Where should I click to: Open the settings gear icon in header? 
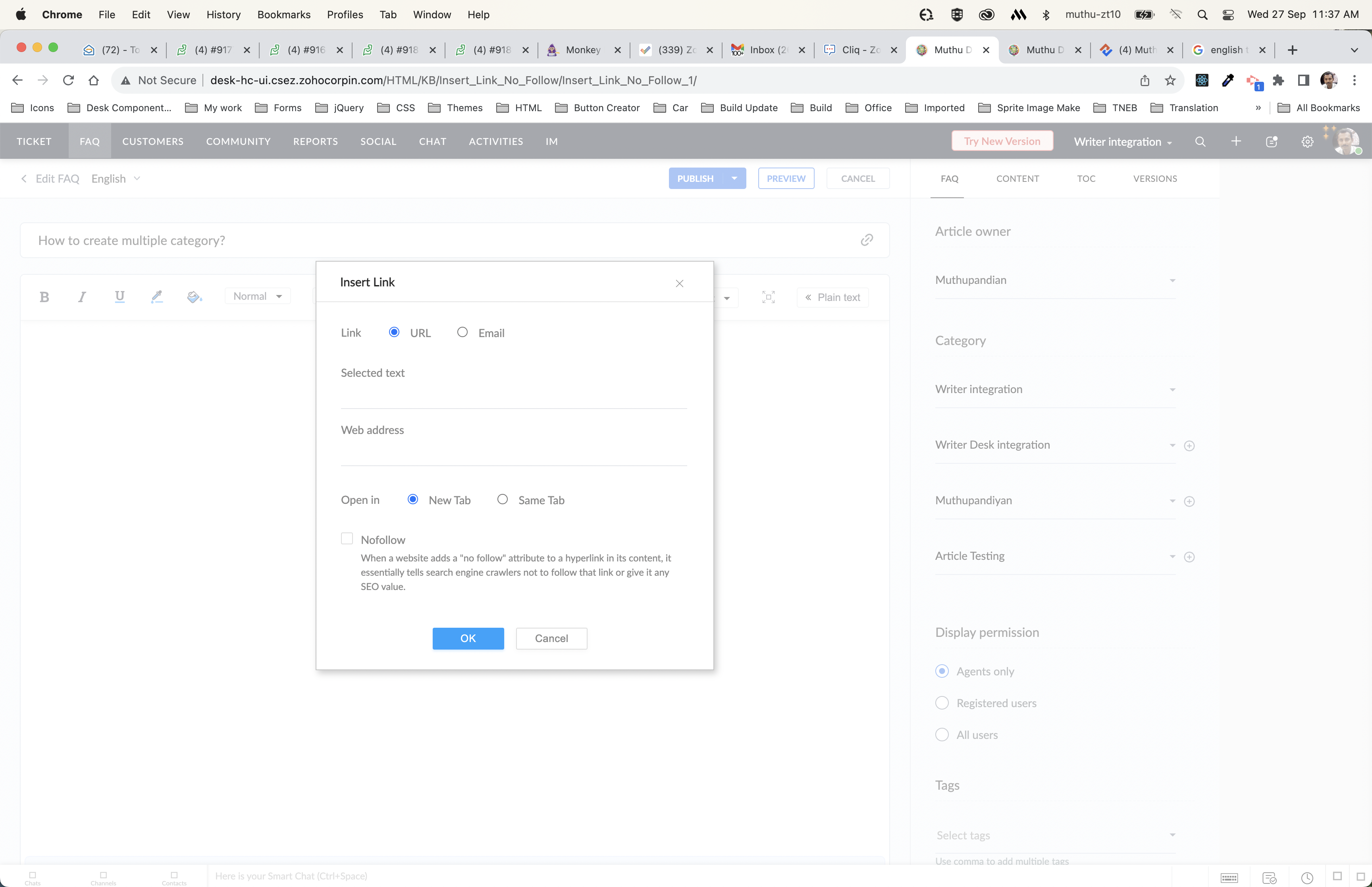coord(1307,142)
